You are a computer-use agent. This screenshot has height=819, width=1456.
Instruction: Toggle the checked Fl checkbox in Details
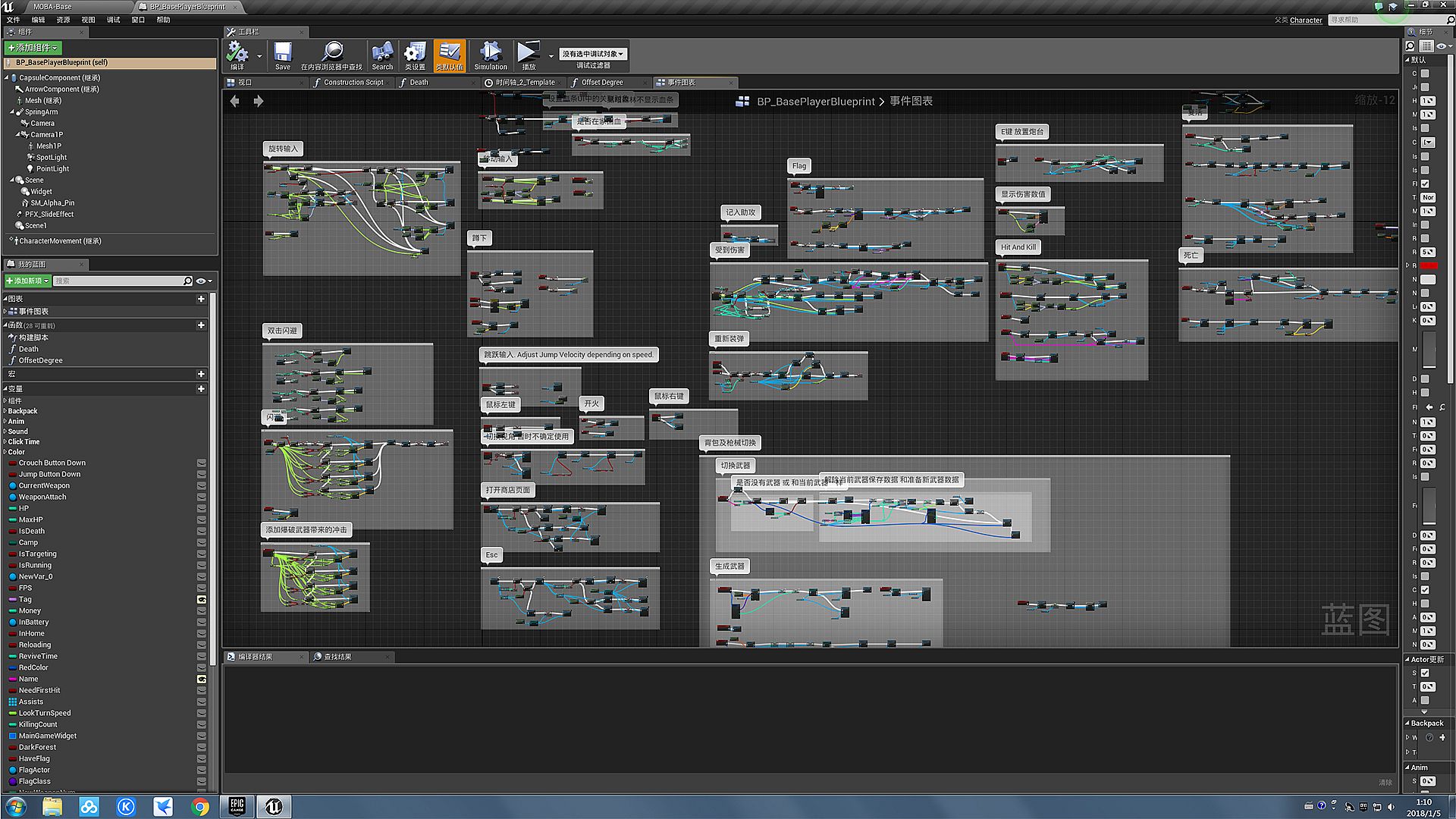(1425, 184)
